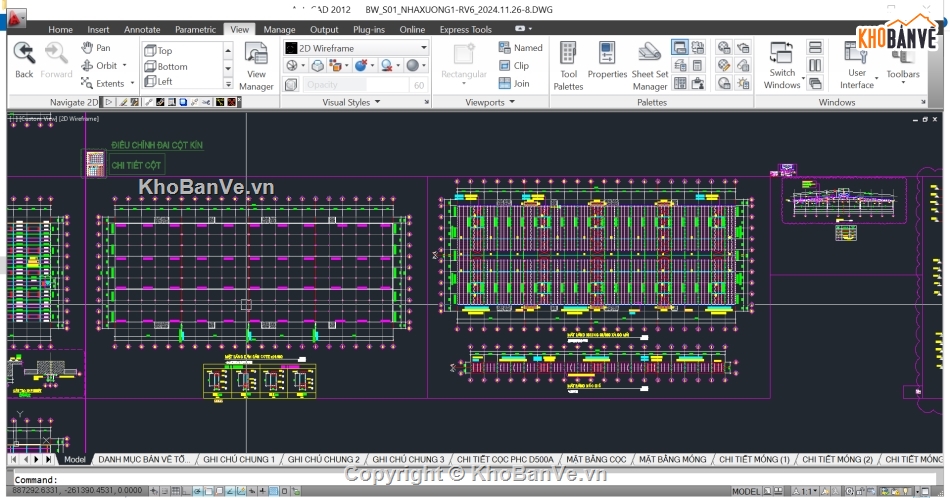
Task: Click Zoom Extents tool
Action: pos(102,83)
